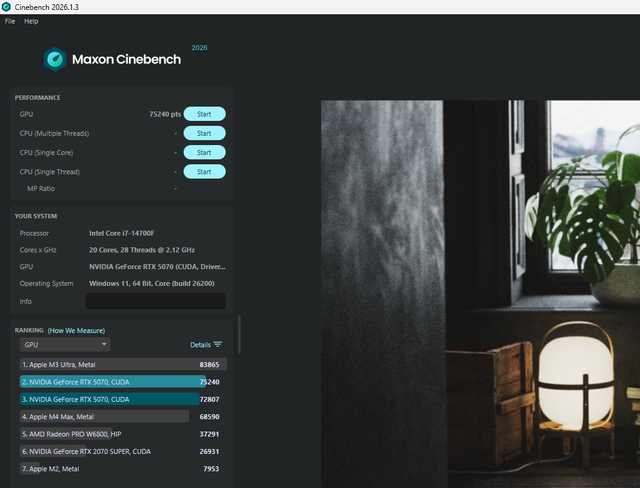Click the 75240 pts GPU score
Viewport: 640px width, 488px height.
pyautogui.click(x=165, y=114)
